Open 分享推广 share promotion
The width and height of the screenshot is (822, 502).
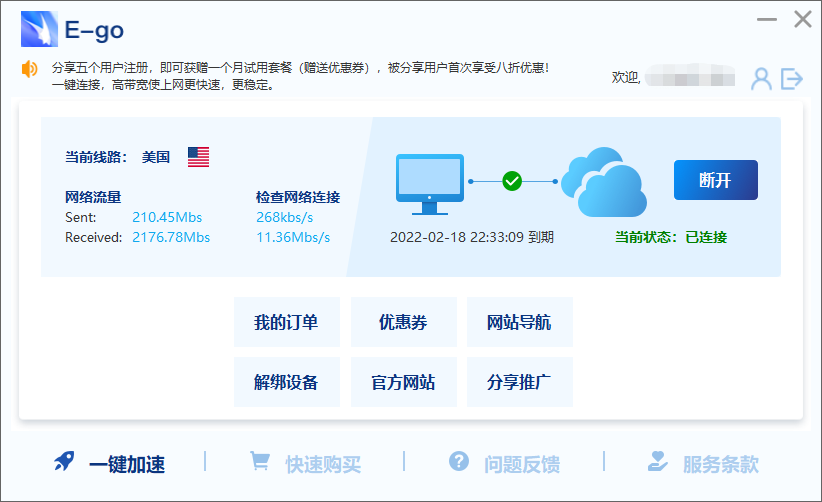pos(519,382)
